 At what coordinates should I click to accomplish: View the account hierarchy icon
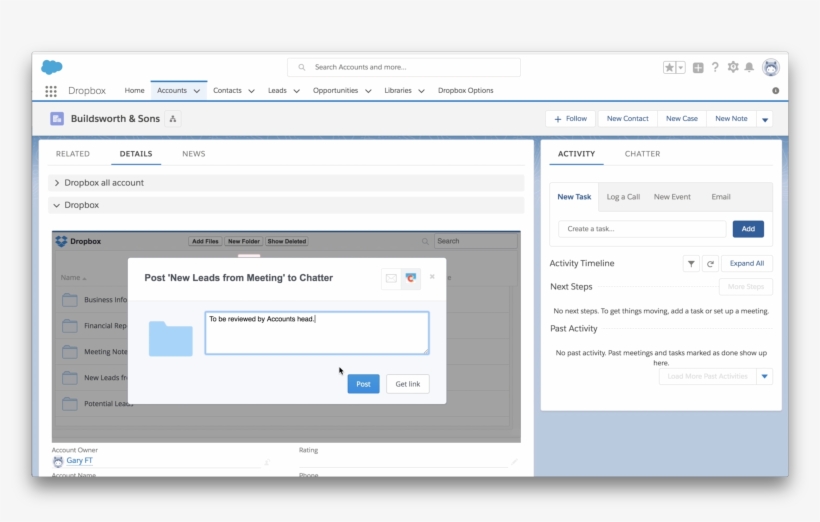173,119
